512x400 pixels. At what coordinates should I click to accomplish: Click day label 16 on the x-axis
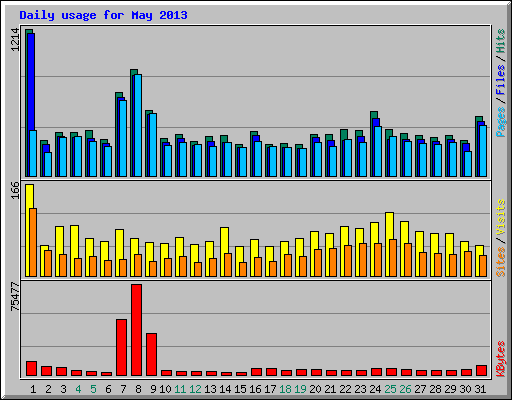pos(255,389)
